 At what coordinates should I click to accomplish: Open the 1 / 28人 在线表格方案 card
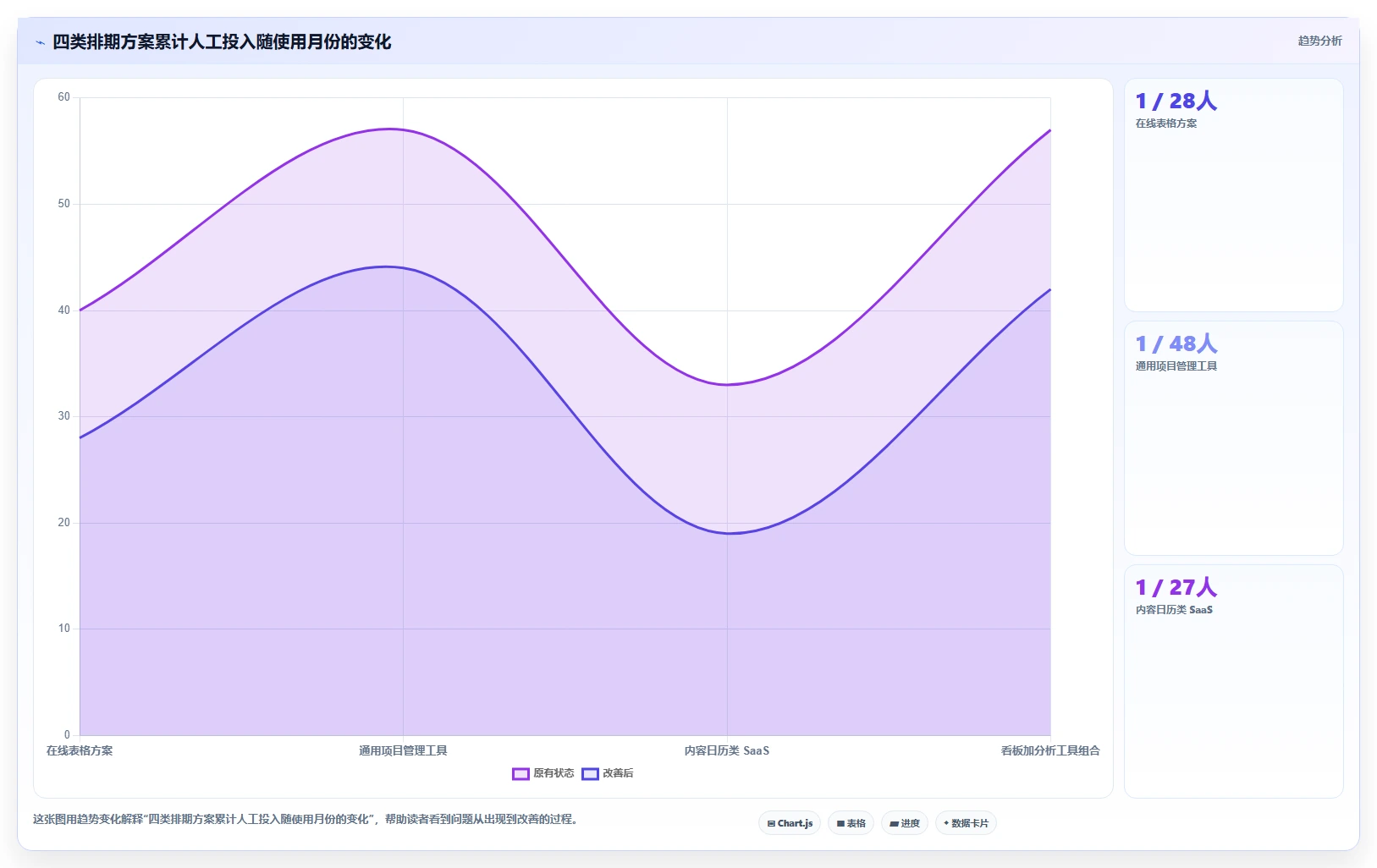click(1233, 195)
